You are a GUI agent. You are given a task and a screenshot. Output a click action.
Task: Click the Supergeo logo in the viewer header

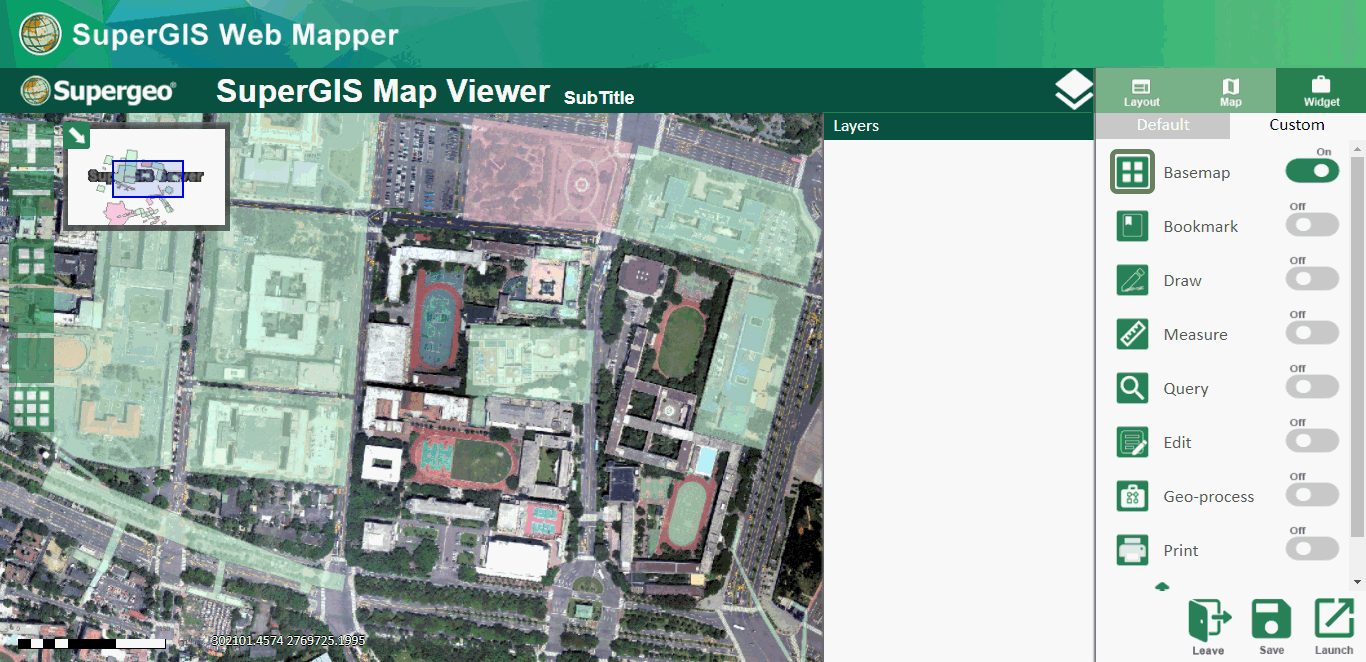click(x=99, y=91)
